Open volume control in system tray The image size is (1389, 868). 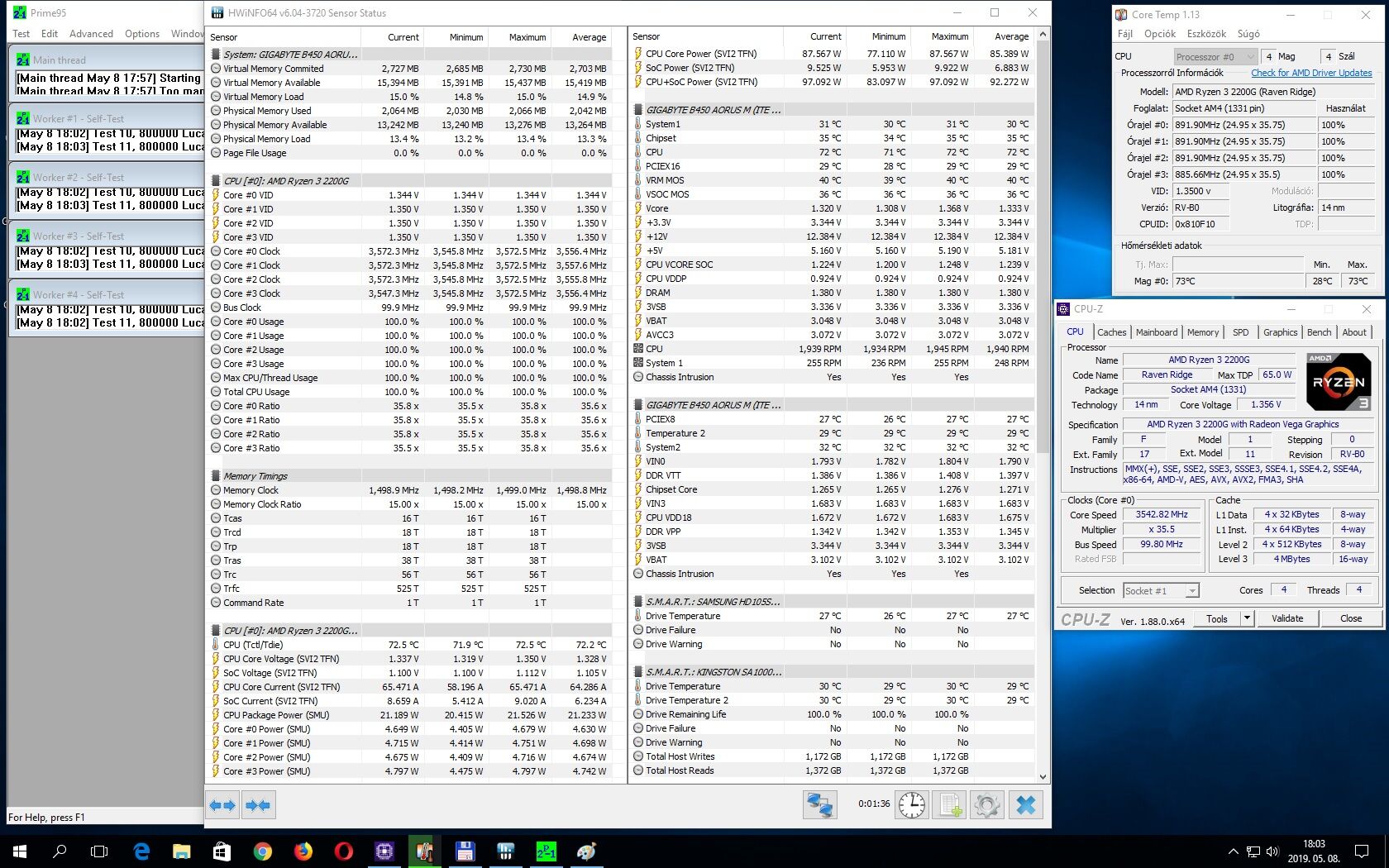point(1272,851)
